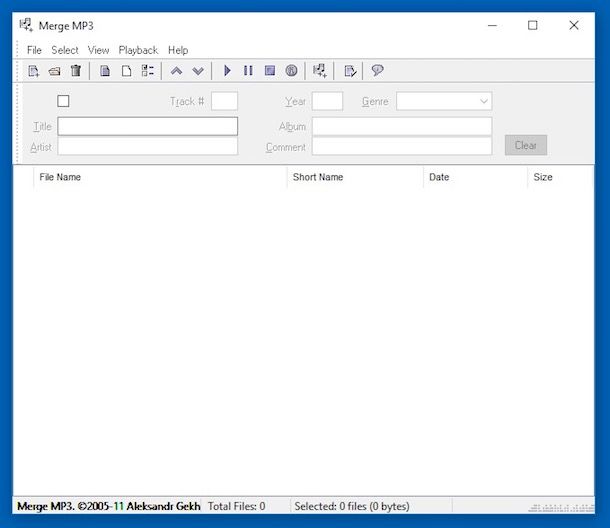Click the page-with-checkmark toolbar icon

point(350,71)
